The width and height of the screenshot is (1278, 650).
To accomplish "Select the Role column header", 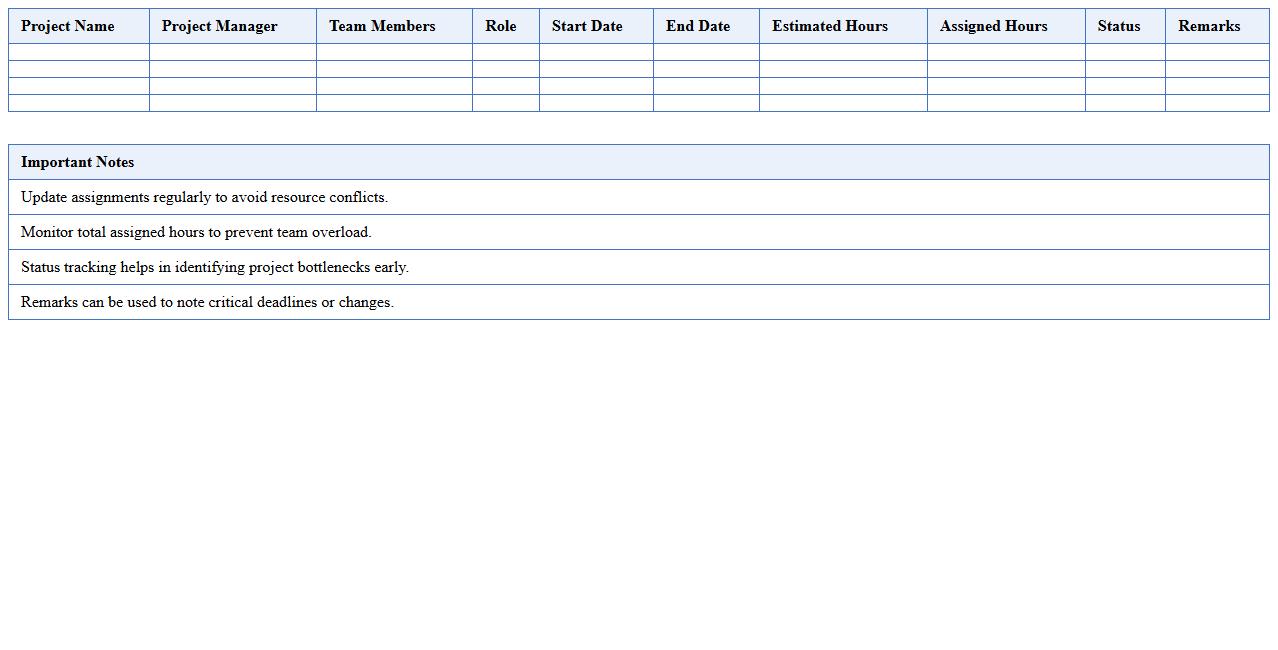I will (x=501, y=26).
